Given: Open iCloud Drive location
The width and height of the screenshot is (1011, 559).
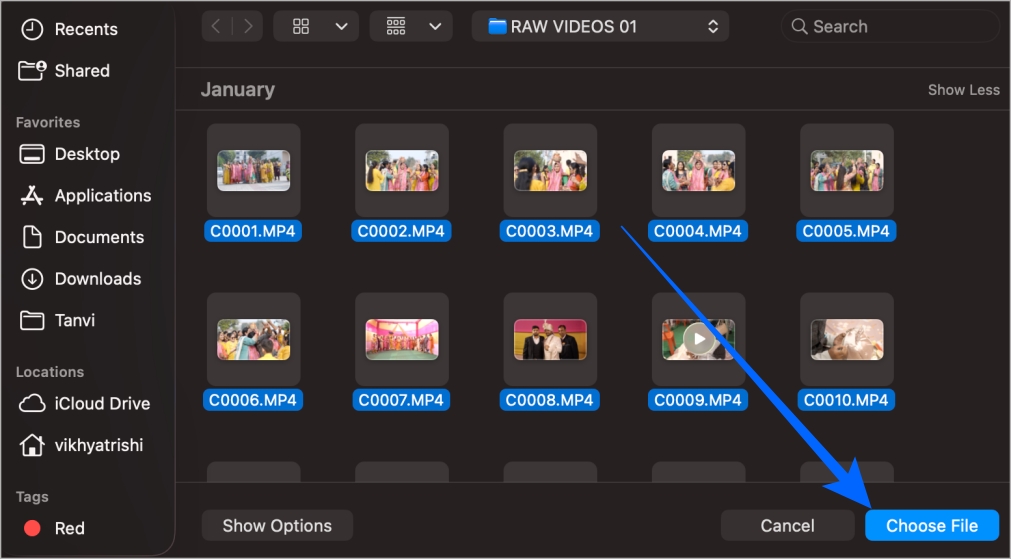Looking at the screenshot, I should [x=85, y=404].
